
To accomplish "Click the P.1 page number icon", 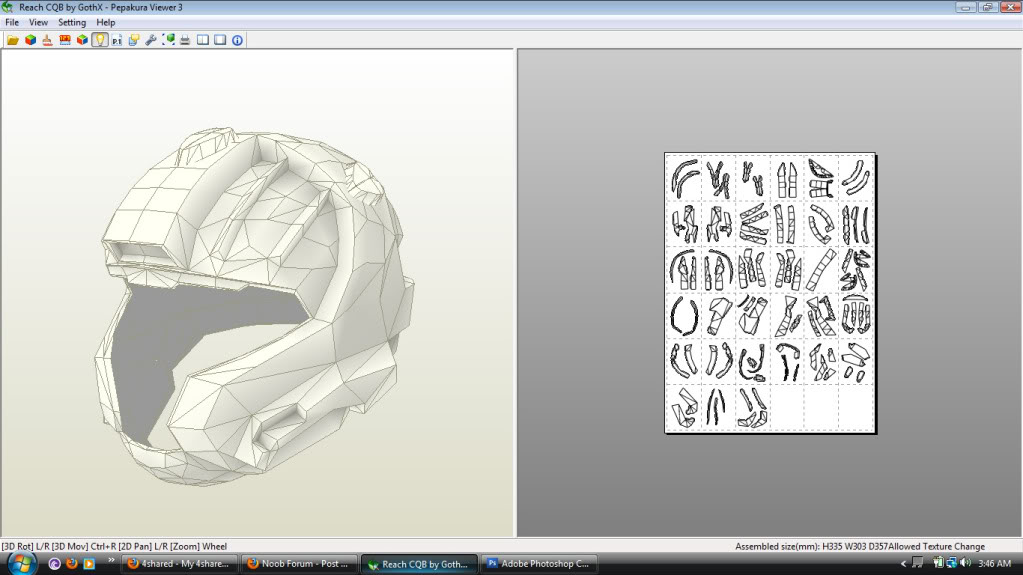I will point(117,40).
